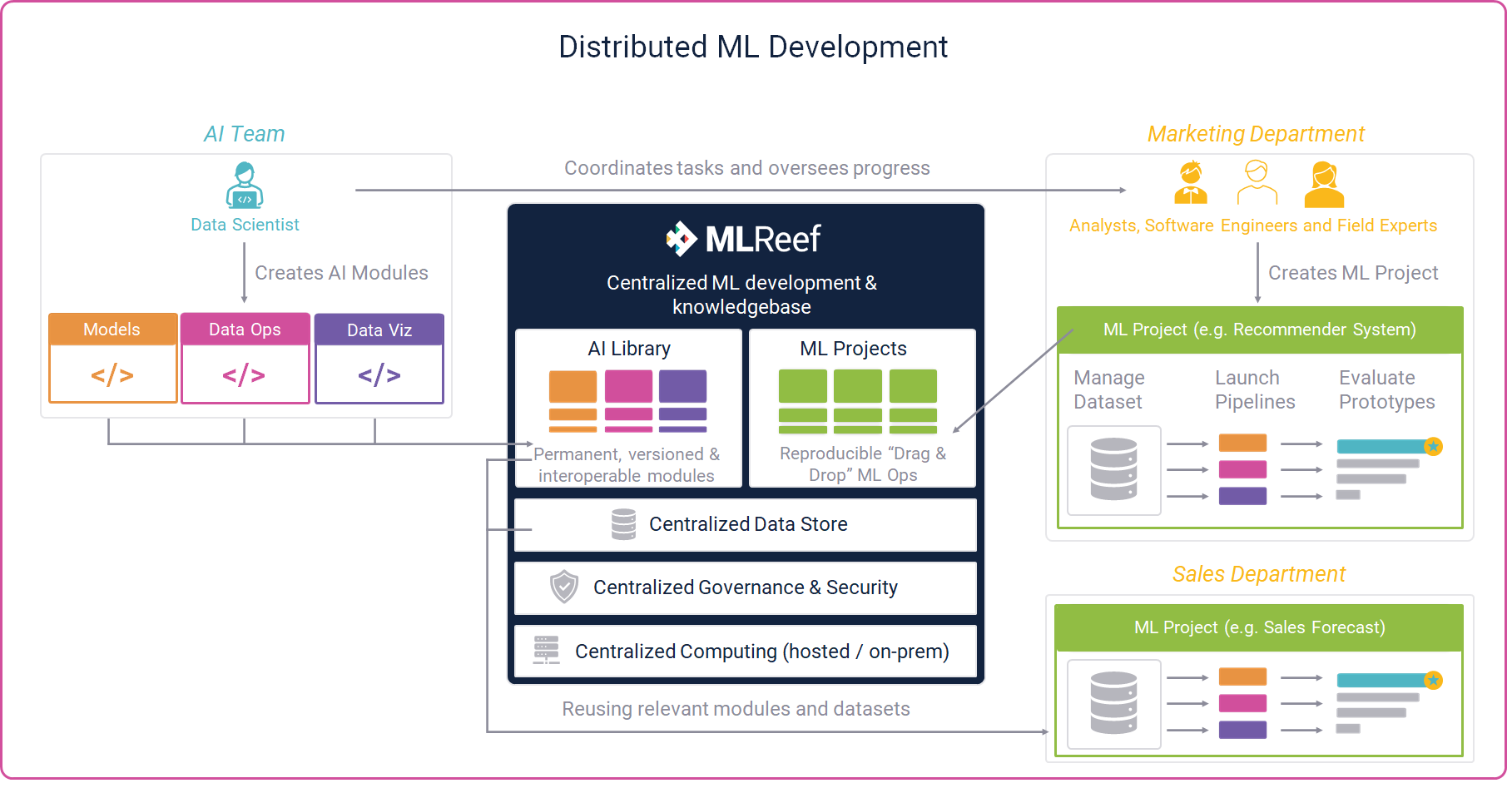
Task: Click the Data Scientist person icon
Action: click(x=245, y=185)
